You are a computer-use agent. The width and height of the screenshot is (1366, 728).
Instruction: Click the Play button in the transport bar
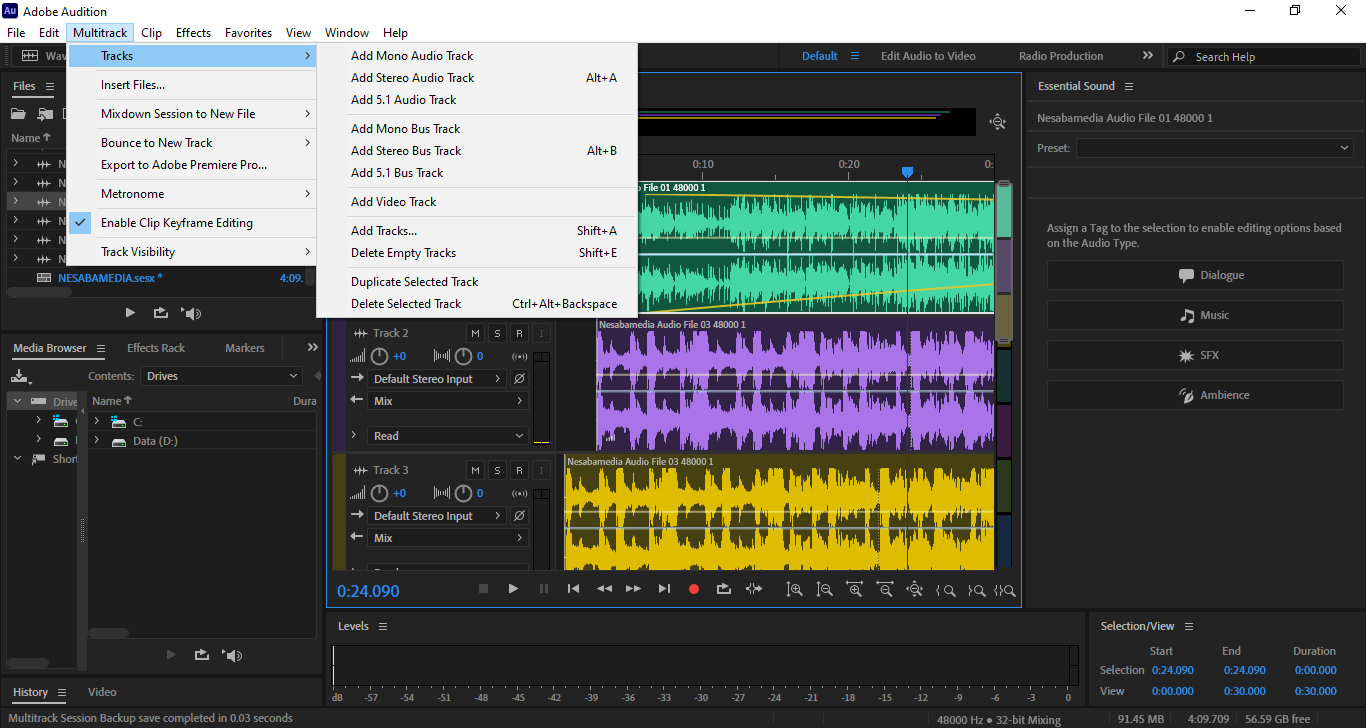point(513,589)
